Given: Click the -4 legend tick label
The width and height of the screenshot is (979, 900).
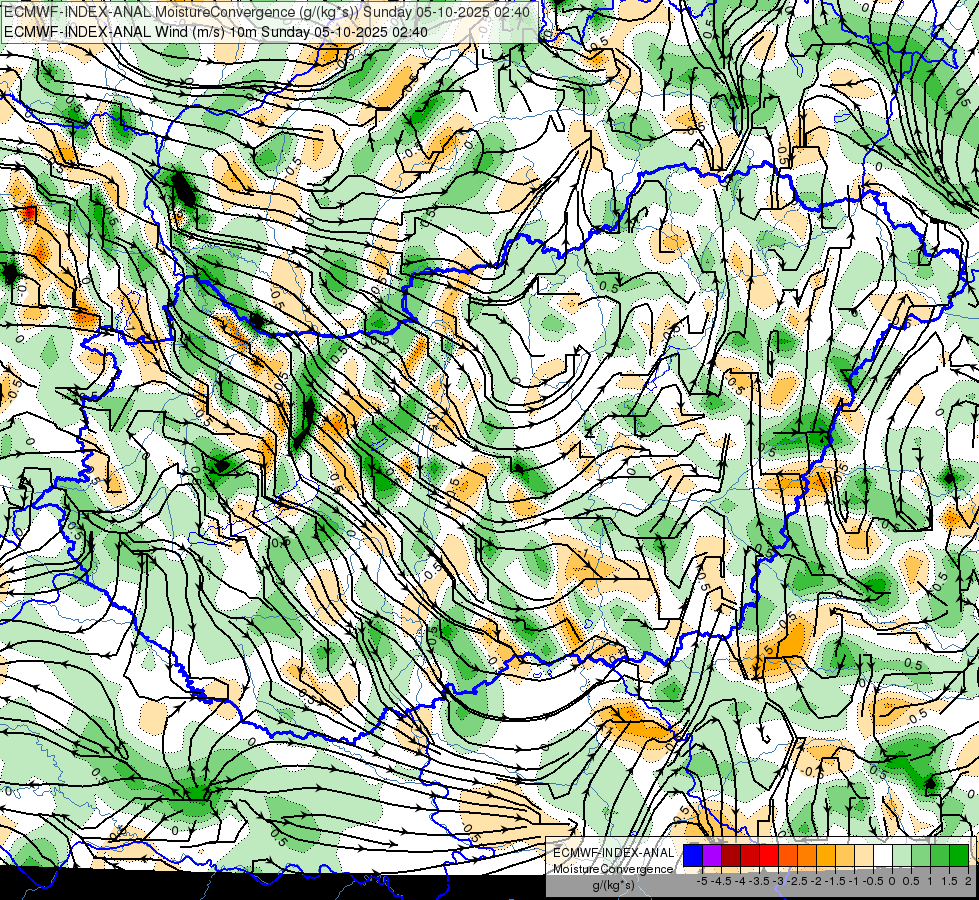Looking at the screenshot, I should (741, 881).
